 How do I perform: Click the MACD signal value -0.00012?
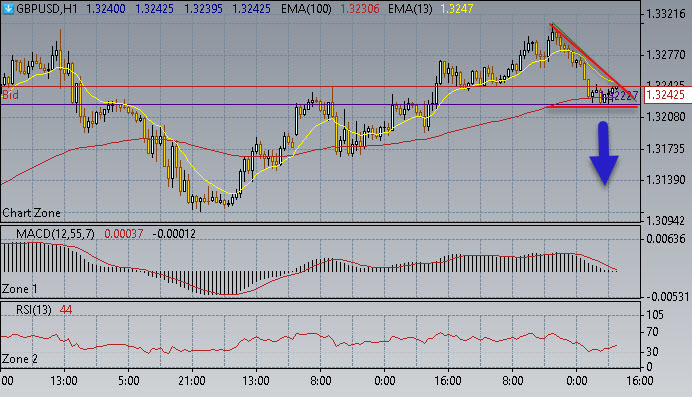pyautogui.click(x=174, y=234)
